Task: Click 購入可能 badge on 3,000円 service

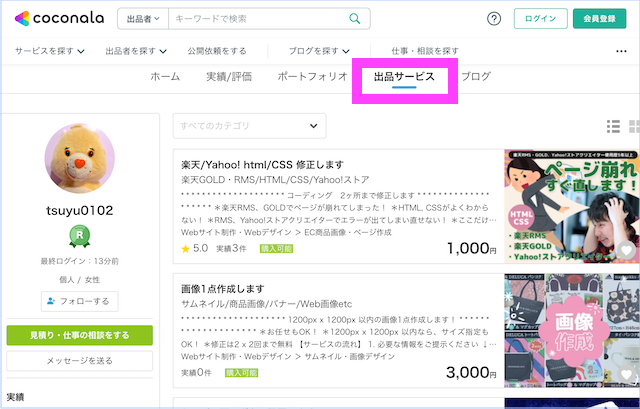Action: pos(241,373)
